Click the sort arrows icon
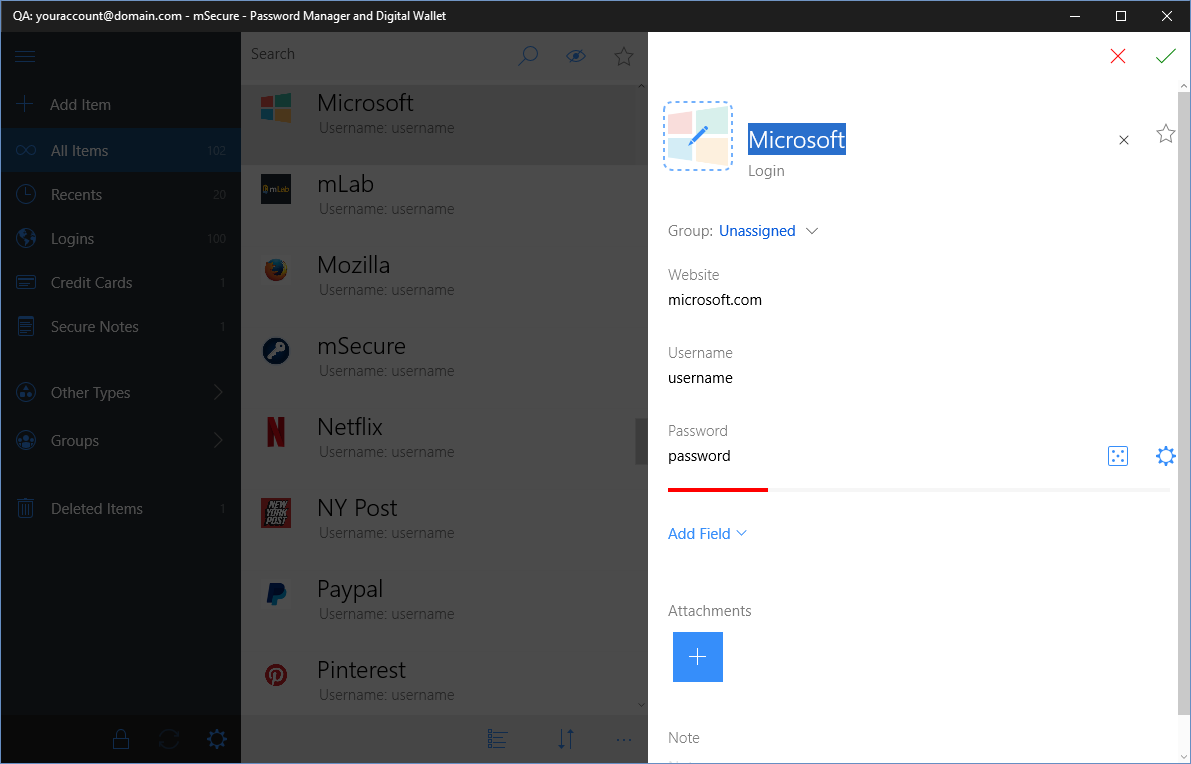This screenshot has height=764, width=1191. (x=566, y=739)
